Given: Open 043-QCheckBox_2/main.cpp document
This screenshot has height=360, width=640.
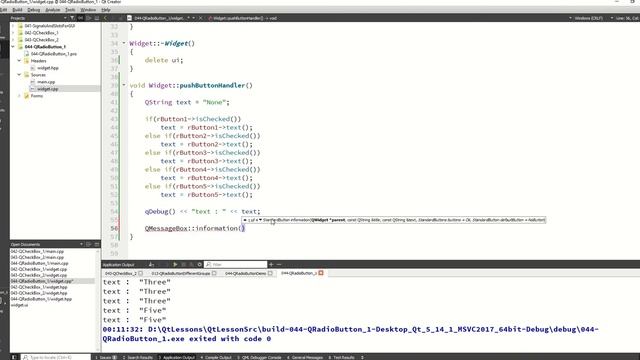Looking at the screenshot, I should click(37, 257).
